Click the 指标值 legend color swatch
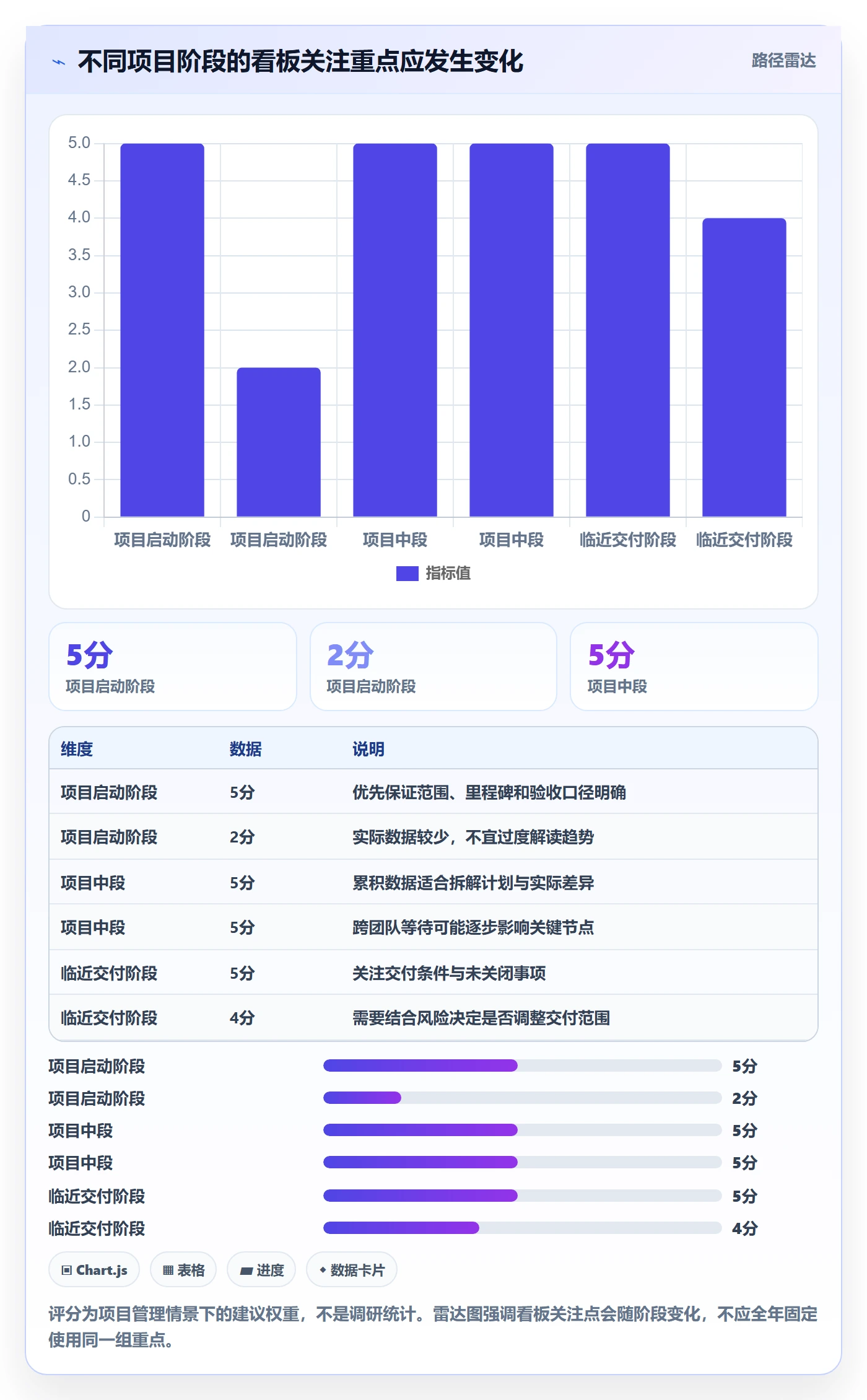 coord(407,574)
